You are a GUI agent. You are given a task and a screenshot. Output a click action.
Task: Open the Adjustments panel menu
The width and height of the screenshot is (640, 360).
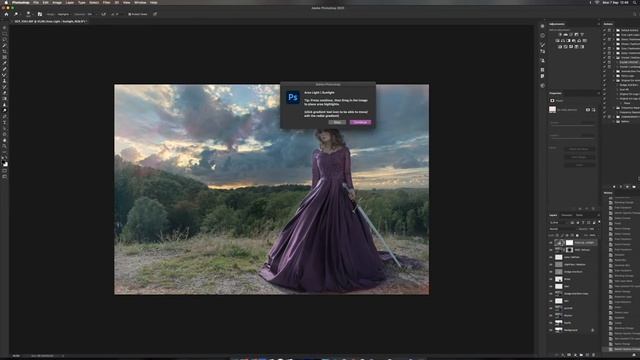[598, 24]
